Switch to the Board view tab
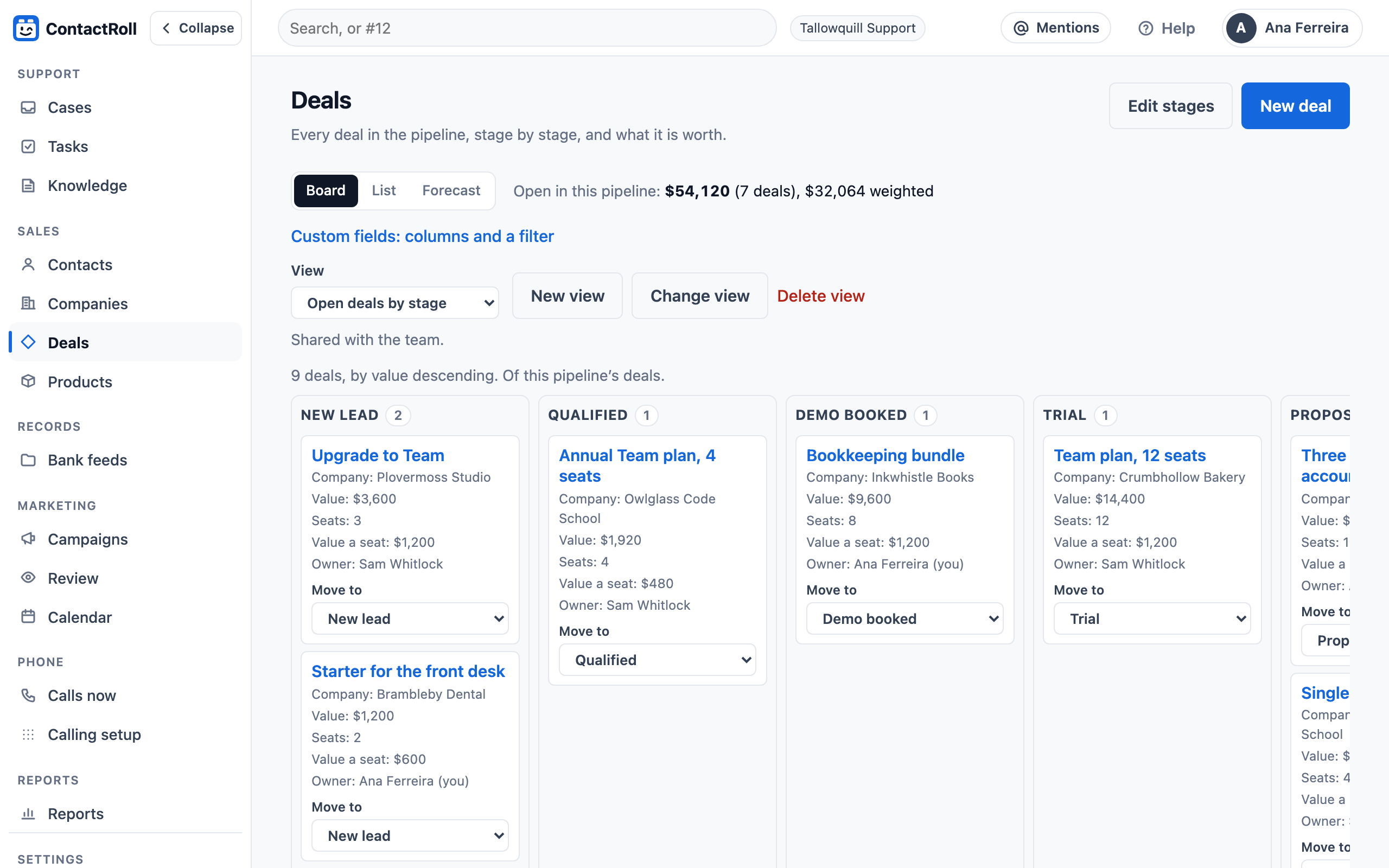Image resolution: width=1389 pixels, height=868 pixels. click(x=326, y=190)
